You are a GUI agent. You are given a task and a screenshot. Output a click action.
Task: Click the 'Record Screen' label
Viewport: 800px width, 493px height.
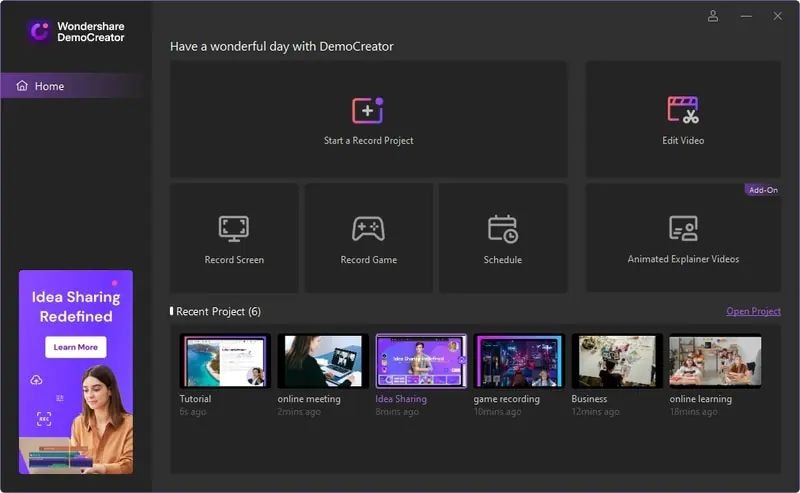234,260
